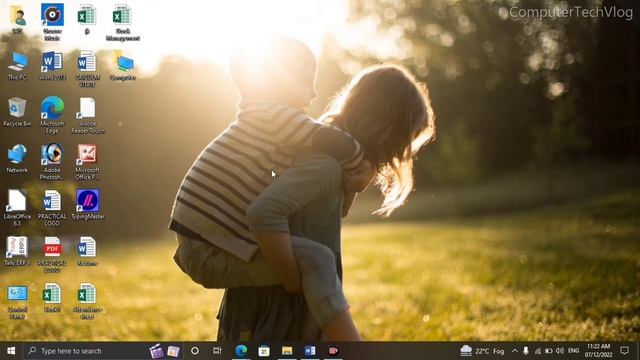Select the user folder icon with person
The width and height of the screenshot is (640, 360).
[17, 19]
